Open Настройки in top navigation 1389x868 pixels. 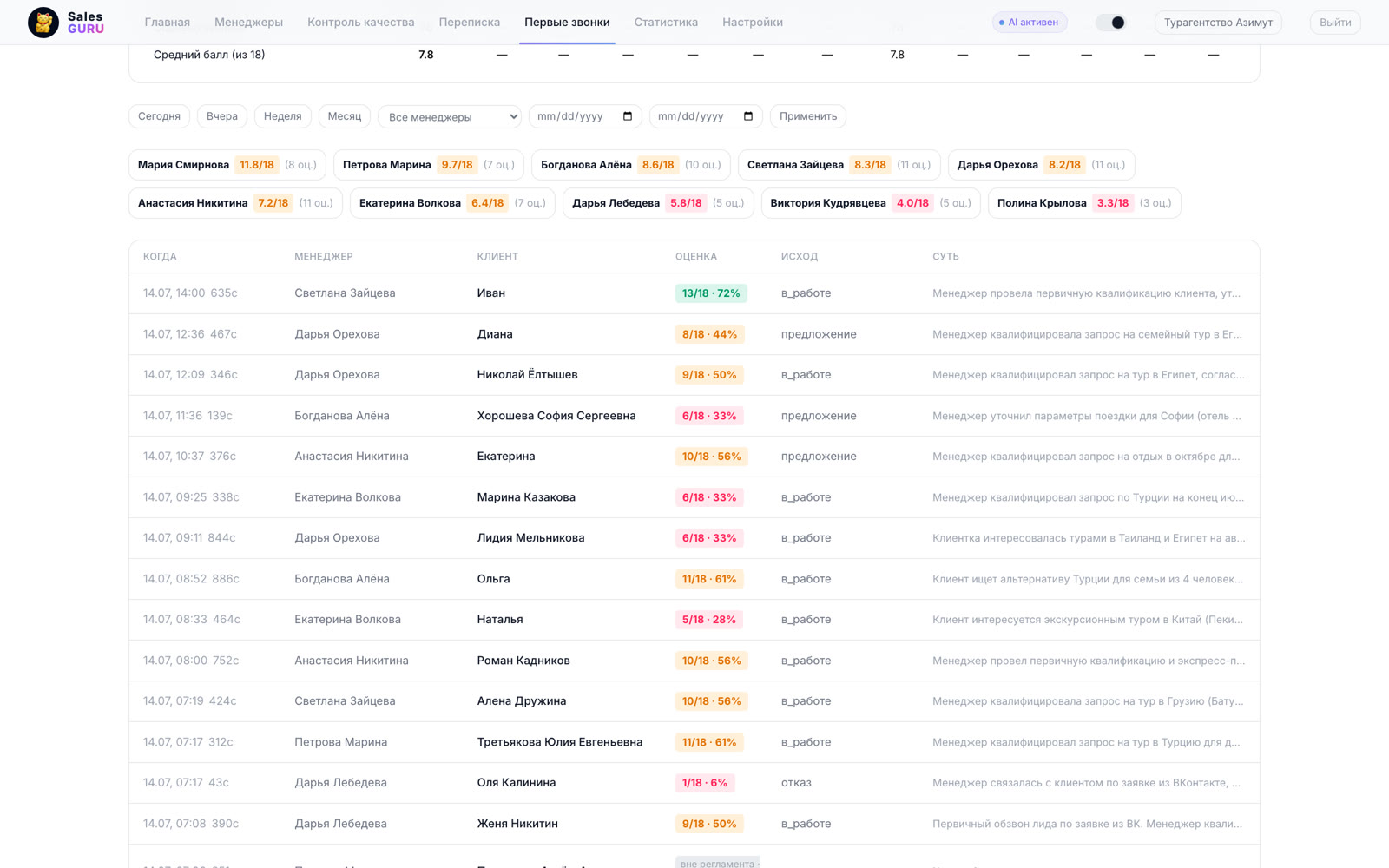point(753,23)
